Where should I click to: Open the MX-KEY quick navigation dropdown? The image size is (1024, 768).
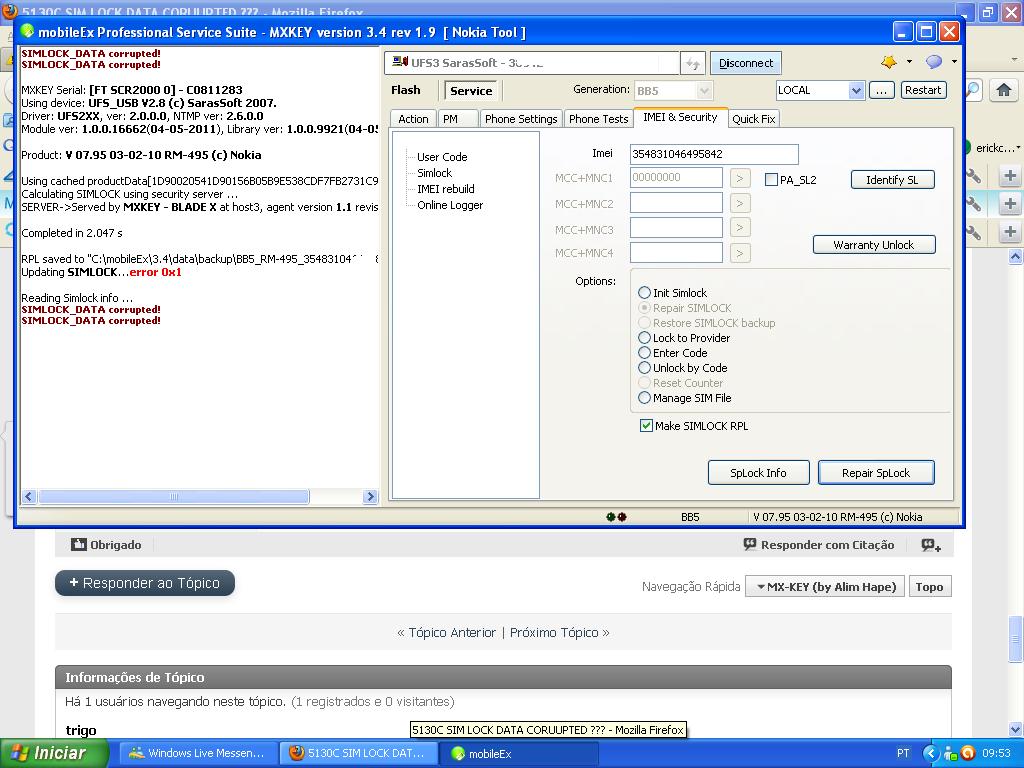point(825,586)
